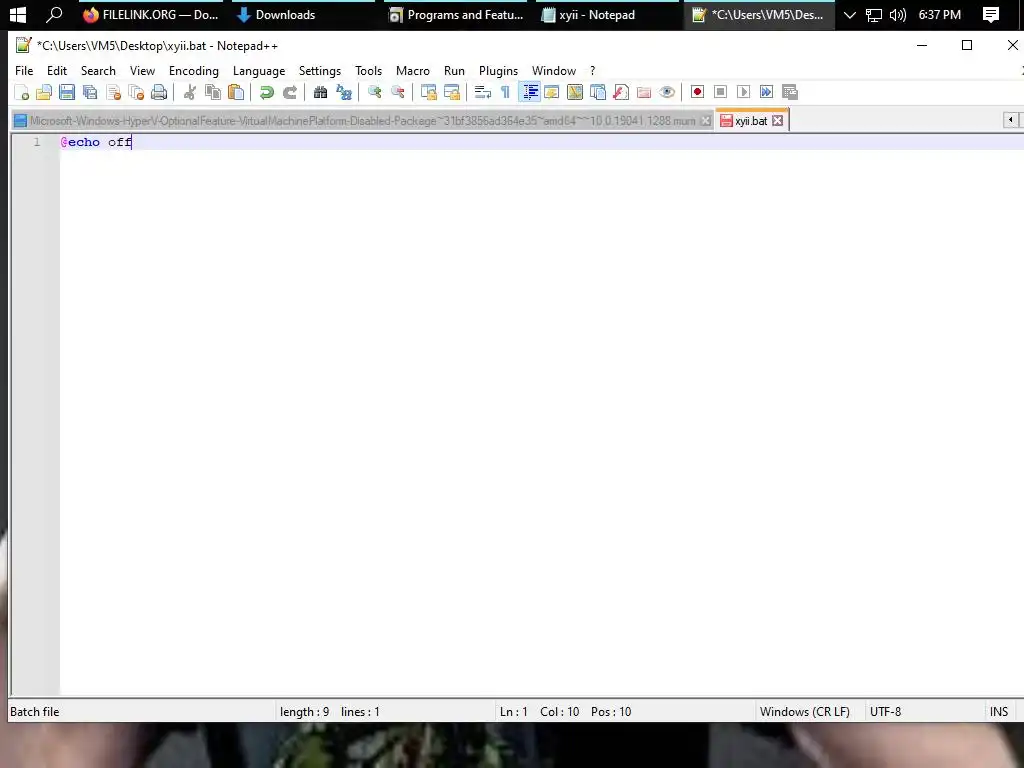The width and height of the screenshot is (1024, 768).
Task: Open the Plugins menu
Action: point(498,71)
